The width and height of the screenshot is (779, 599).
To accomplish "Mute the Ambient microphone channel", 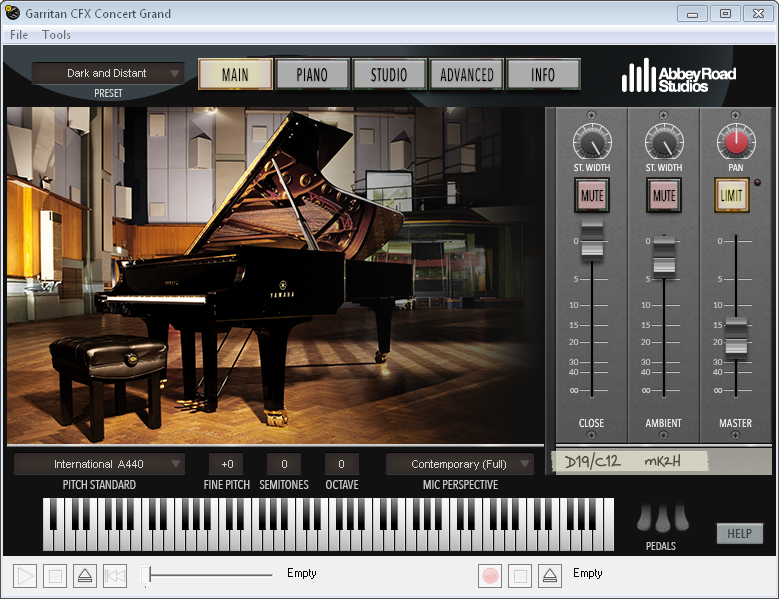I will coord(664,196).
